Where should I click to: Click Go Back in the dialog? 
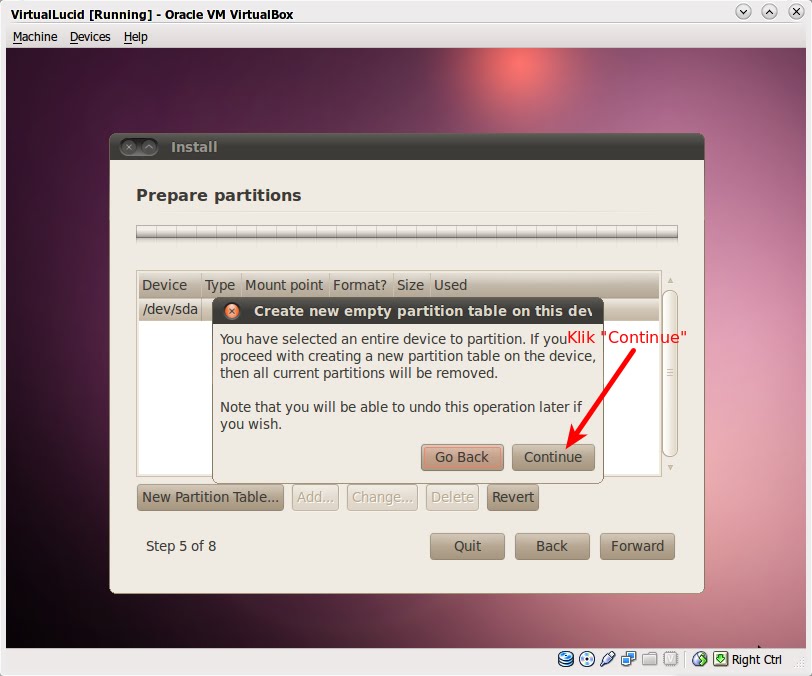tap(462, 457)
